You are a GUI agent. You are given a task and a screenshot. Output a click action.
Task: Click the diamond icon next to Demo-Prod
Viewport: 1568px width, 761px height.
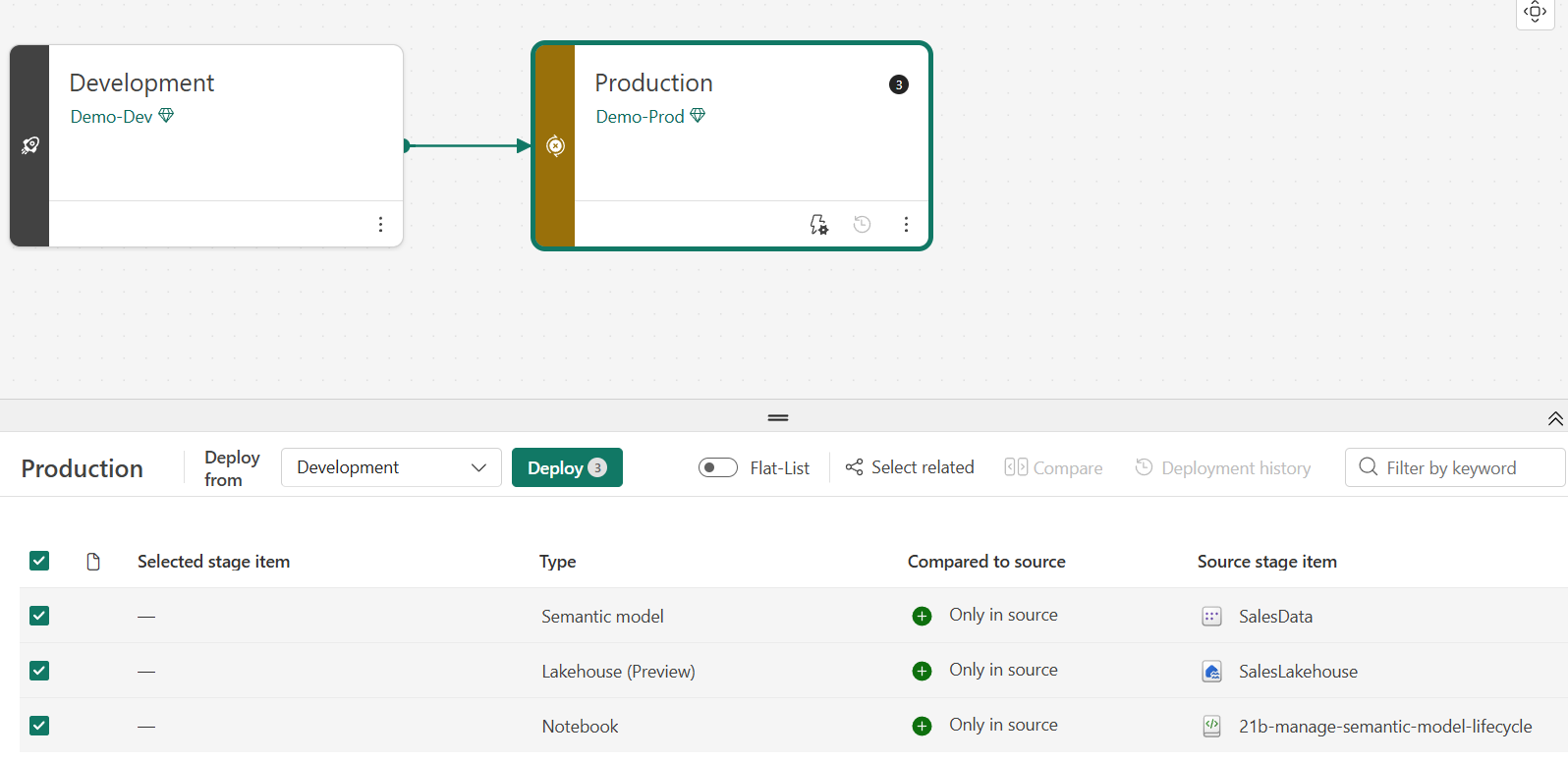[698, 116]
